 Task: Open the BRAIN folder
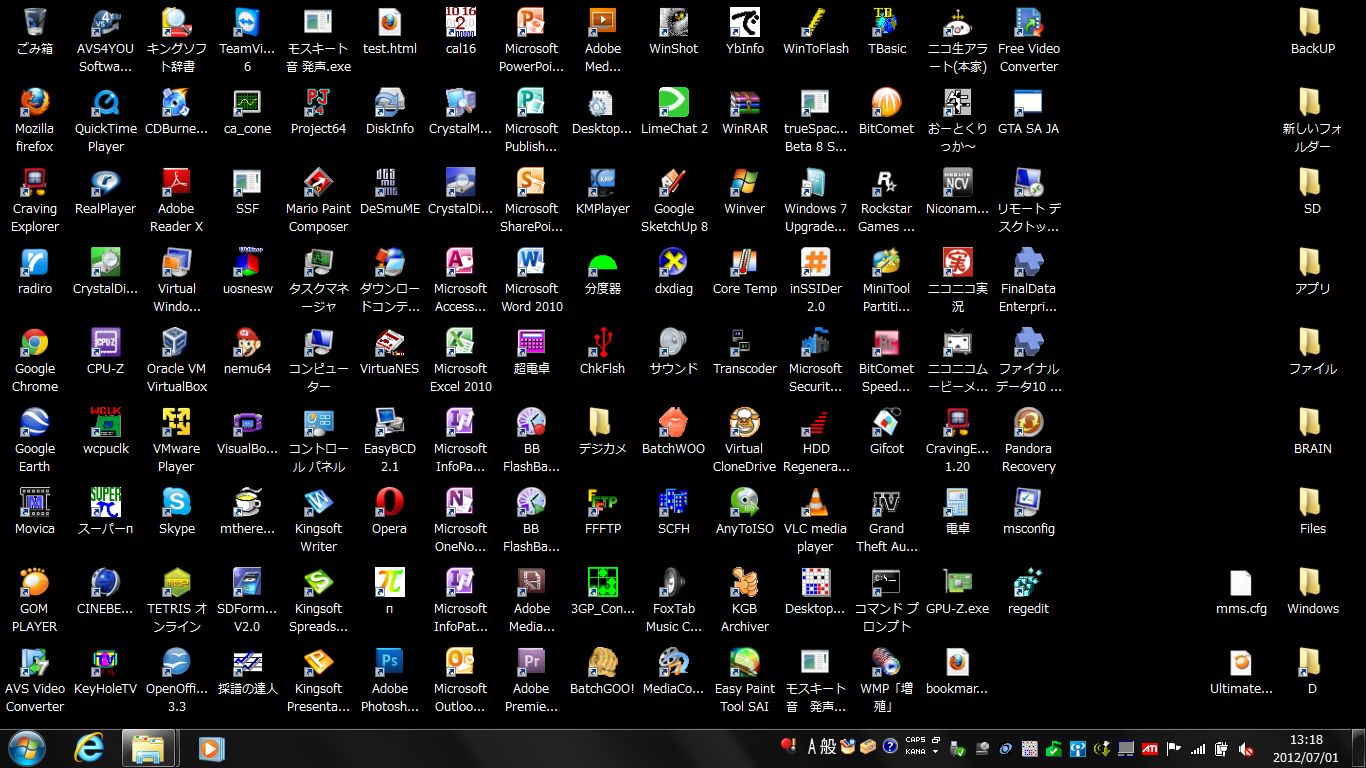[1312, 431]
